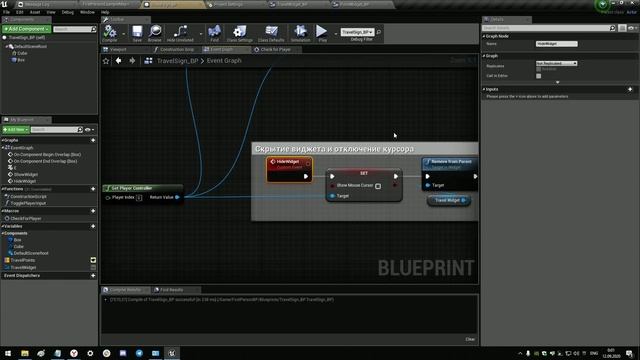Viewport: 640px width, 360px height.
Task: Click the Details search field
Action: pyautogui.click(x=546, y=28)
